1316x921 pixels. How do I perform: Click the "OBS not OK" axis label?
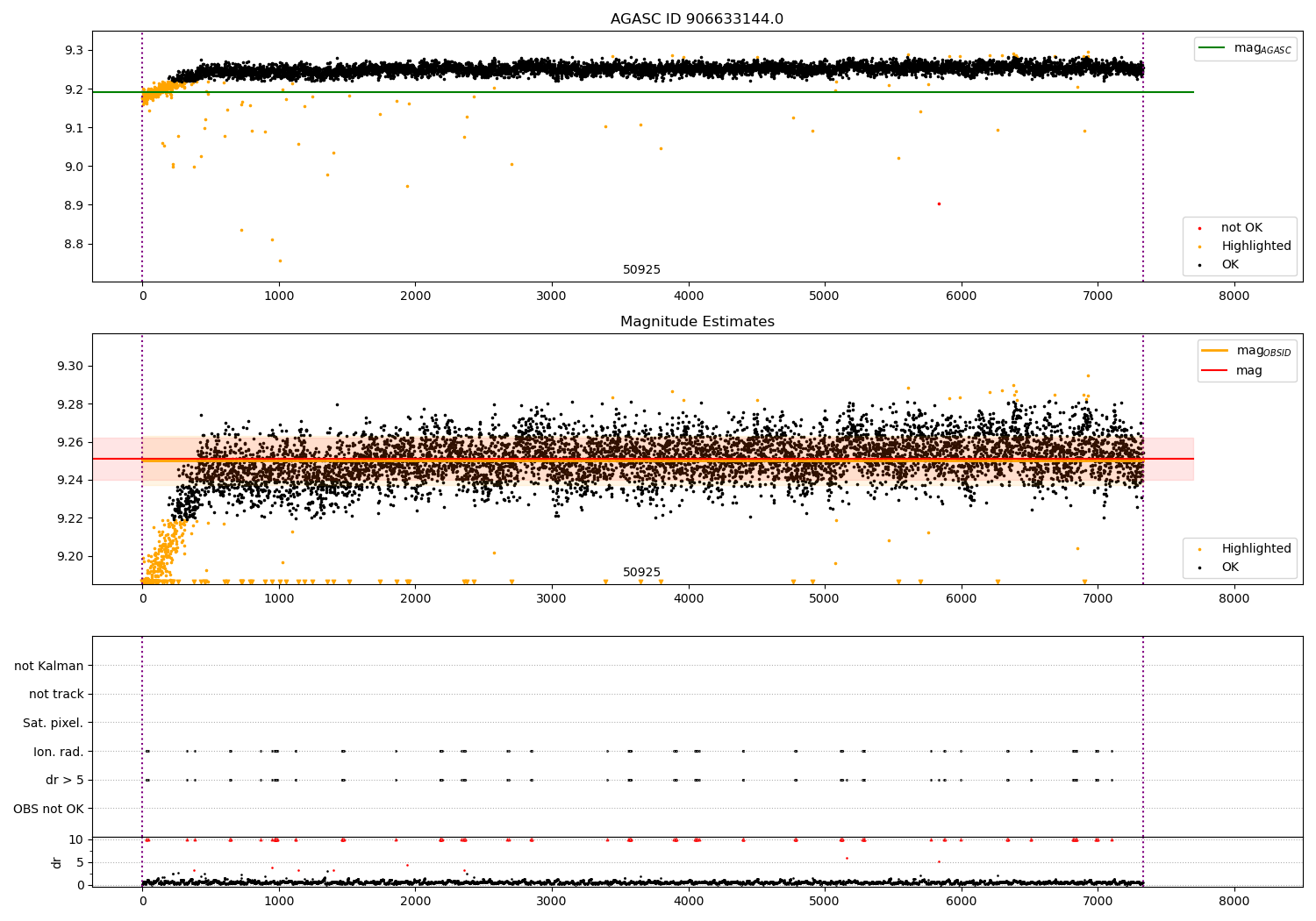coord(48,809)
